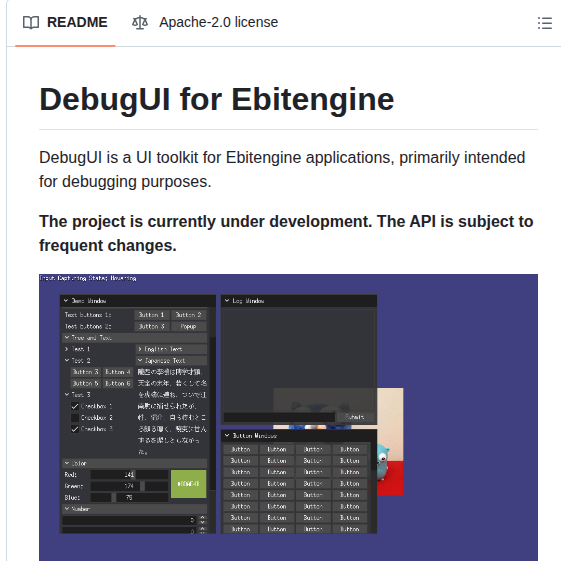Click Button 1 in the Test buttons 1 row
561x561 pixels.
(151, 315)
